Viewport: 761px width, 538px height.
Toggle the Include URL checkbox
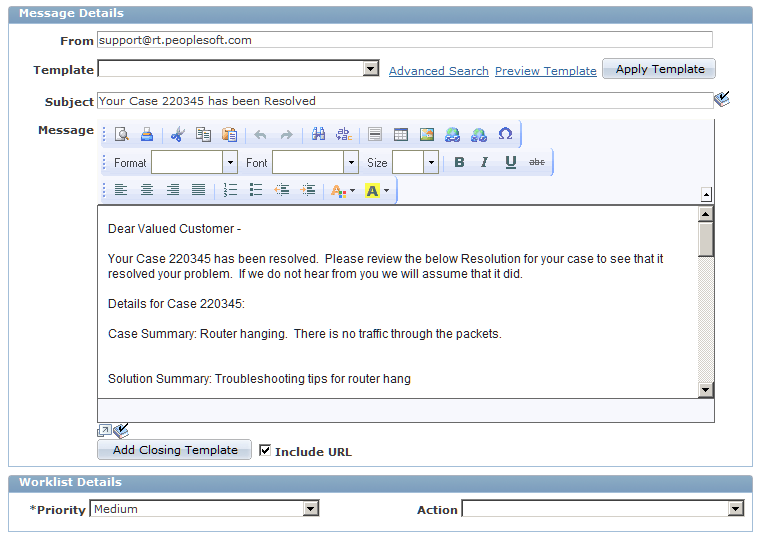[265, 450]
